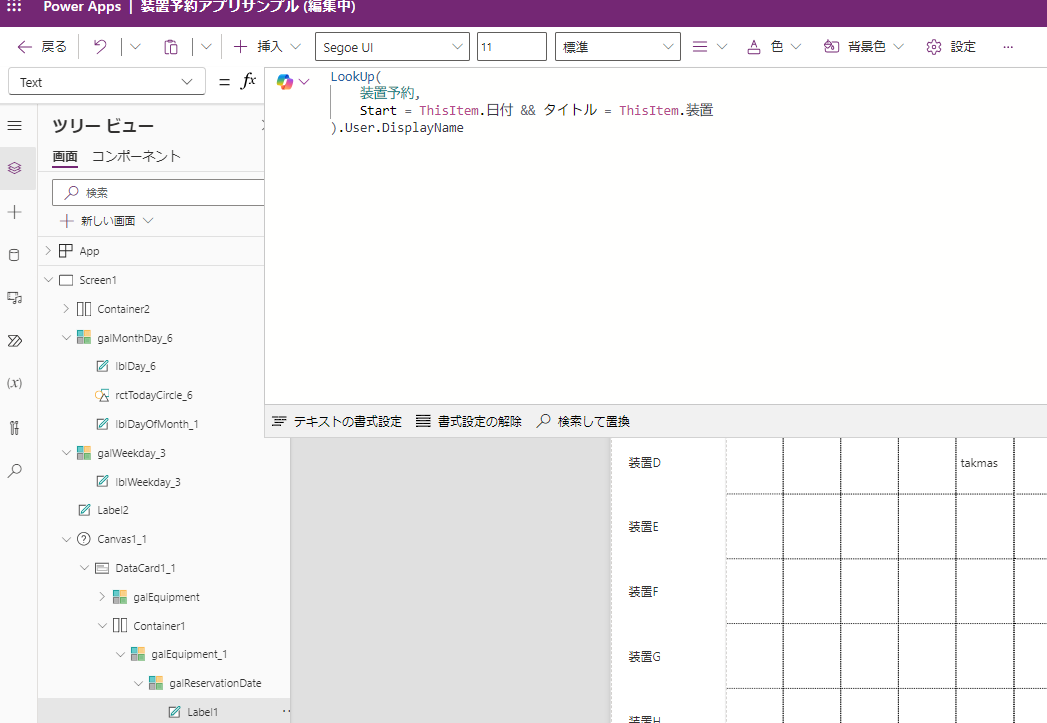This screenshot has height=723, width=1047.
Task: Select Label2 in the tree
Action: click(x=112, y=510)
